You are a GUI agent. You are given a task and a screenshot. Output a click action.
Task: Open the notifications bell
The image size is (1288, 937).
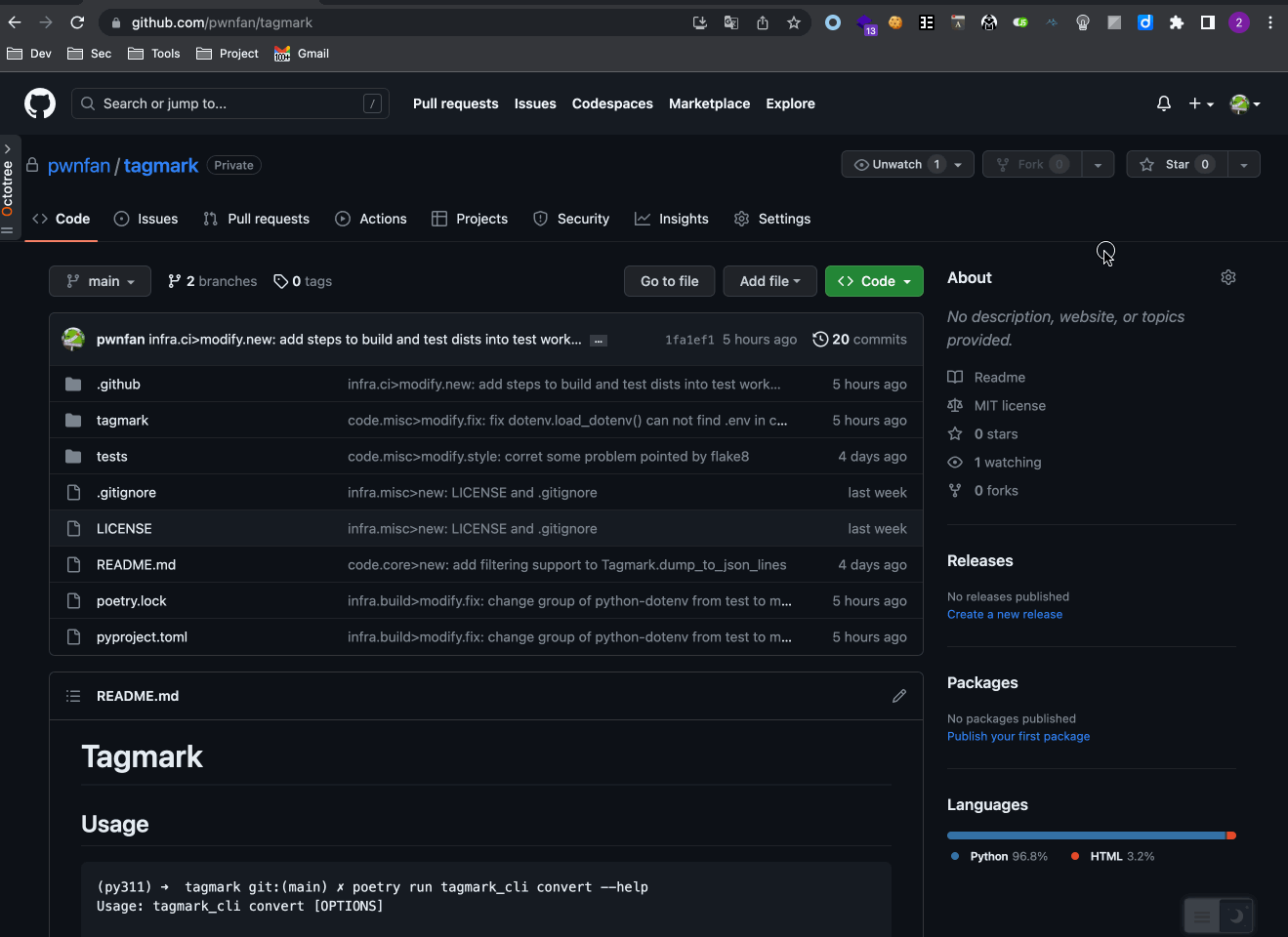[1163, 103]
